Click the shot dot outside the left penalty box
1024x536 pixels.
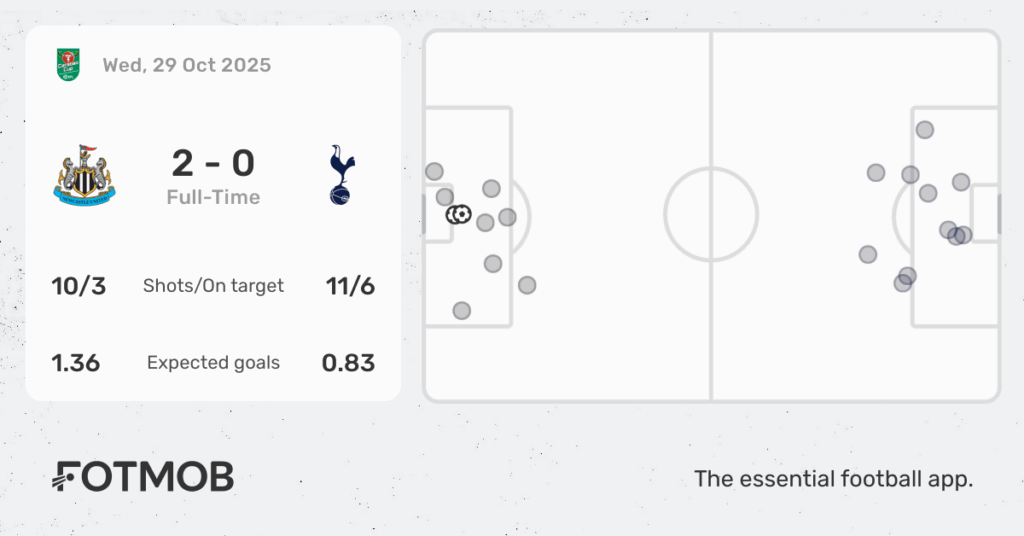[x=527, y=285]
